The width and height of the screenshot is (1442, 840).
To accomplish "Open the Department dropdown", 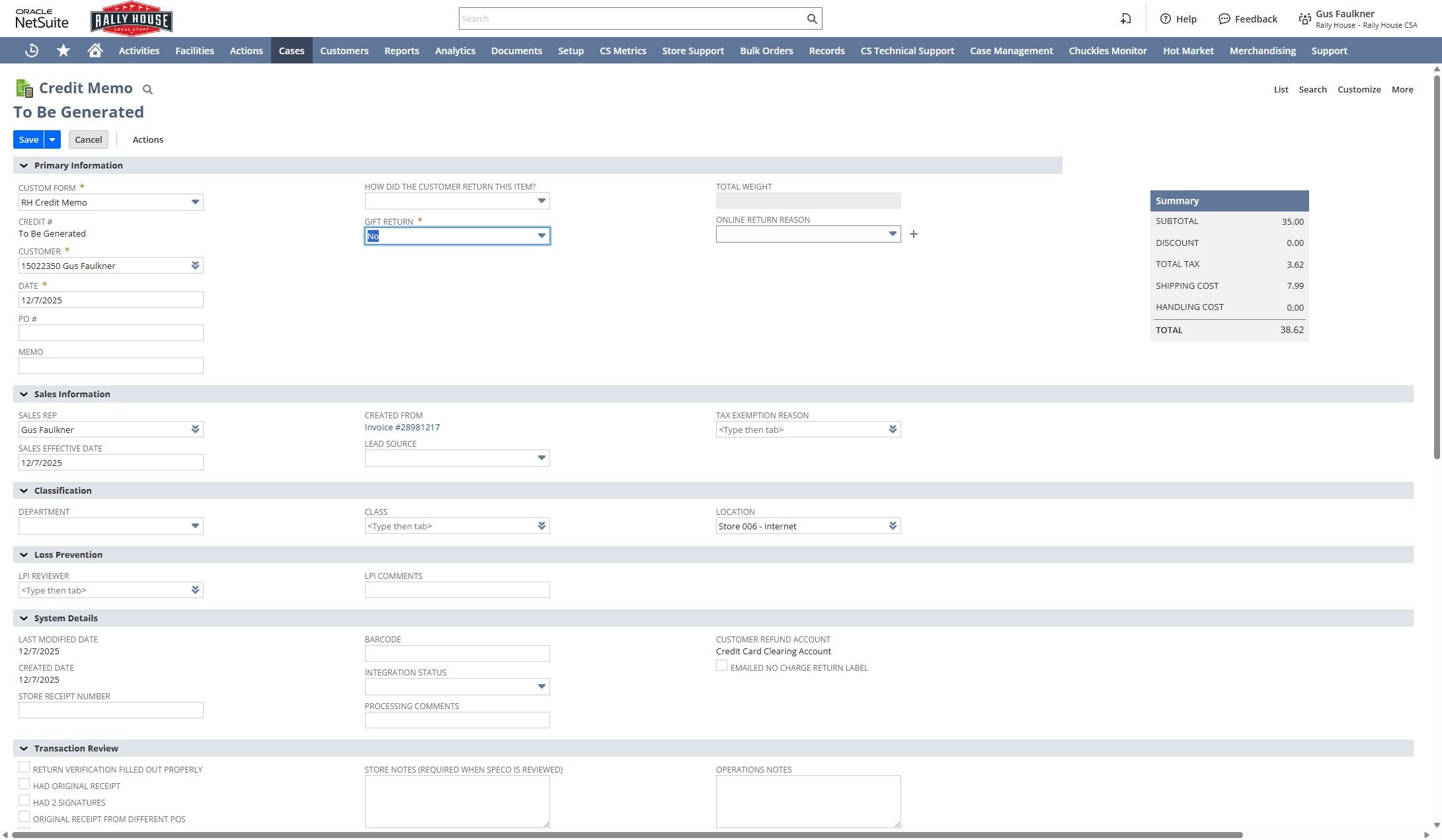I will pyautogui.click(x=195, y=526).
